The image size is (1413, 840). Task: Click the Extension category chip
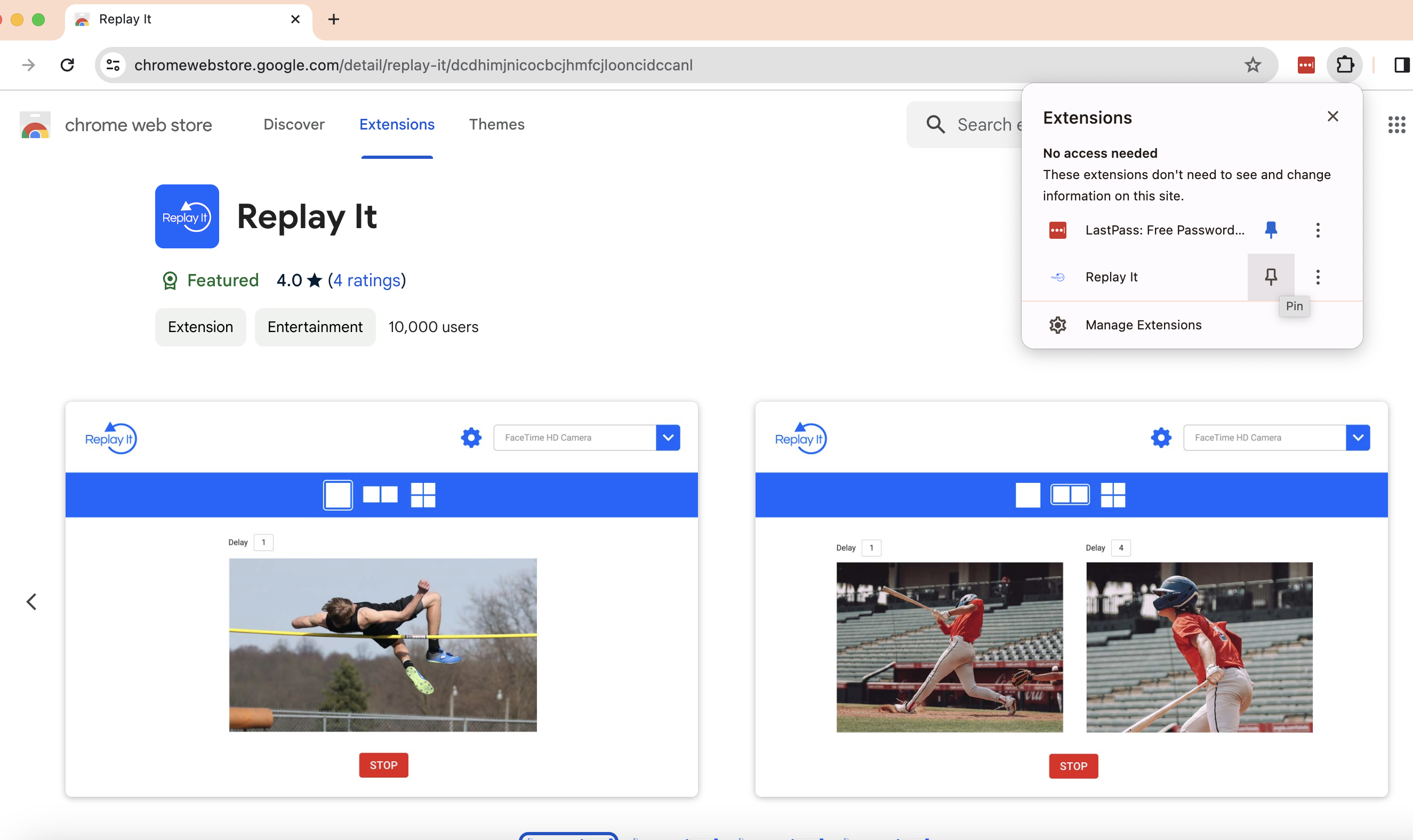click(x=200, y=327)
